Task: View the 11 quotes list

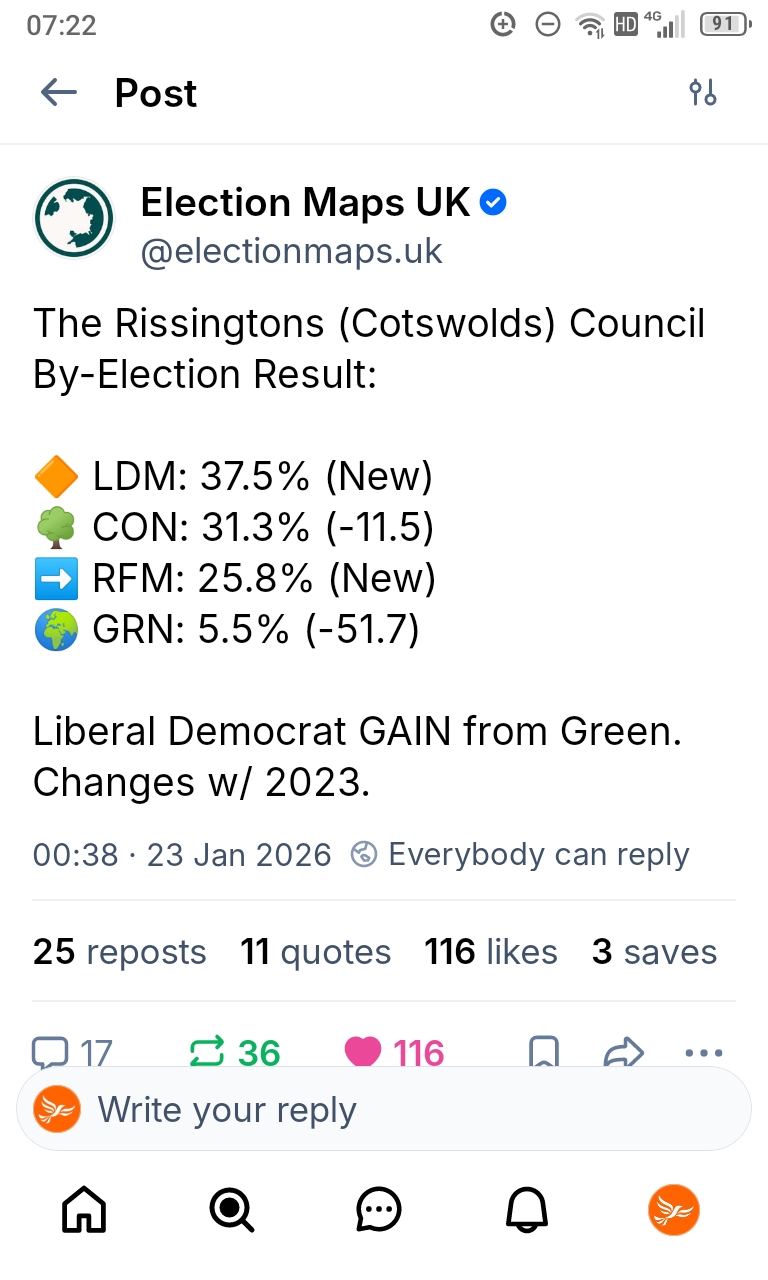Action: point(315,952)
